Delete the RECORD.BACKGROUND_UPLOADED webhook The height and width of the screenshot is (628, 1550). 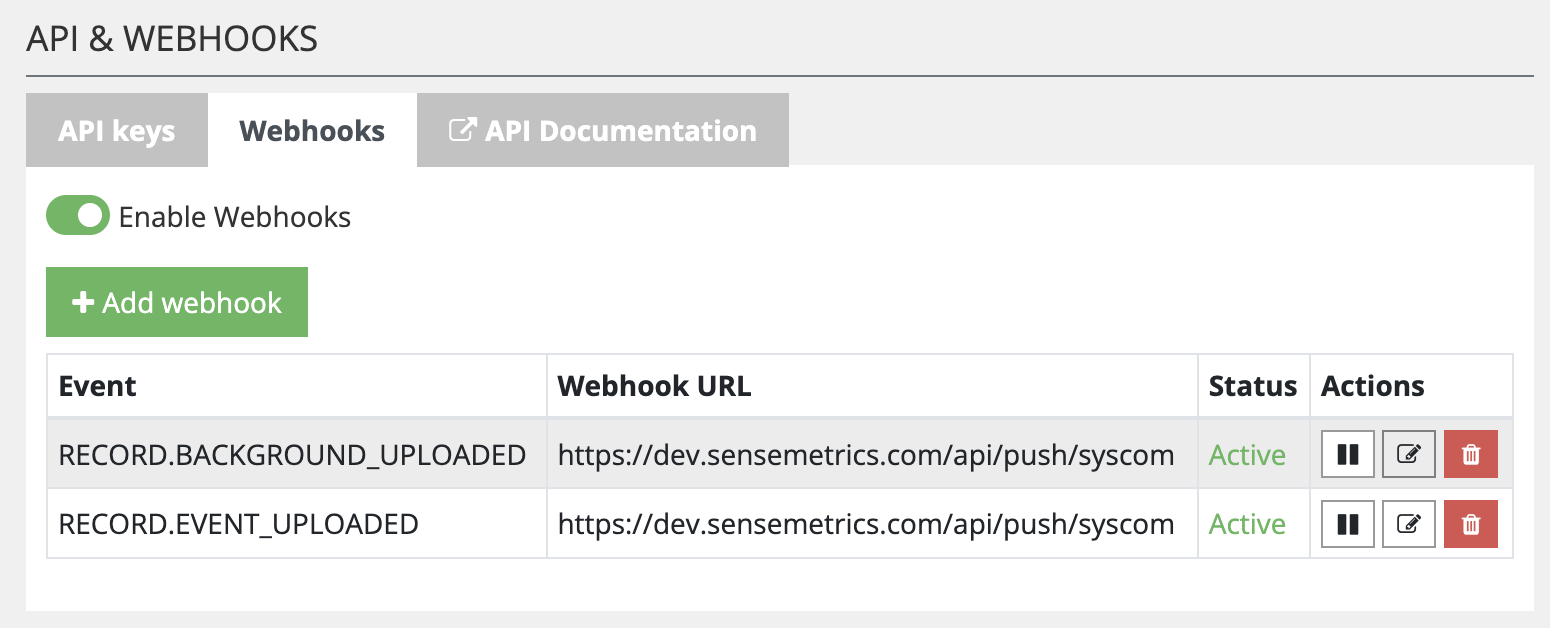click(x=1471, y=454)
